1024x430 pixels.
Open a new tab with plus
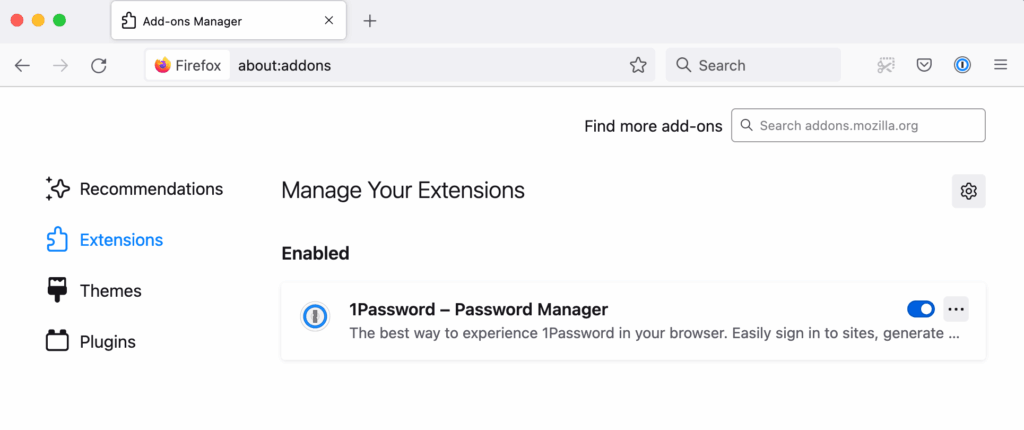[x=370, y=21]
